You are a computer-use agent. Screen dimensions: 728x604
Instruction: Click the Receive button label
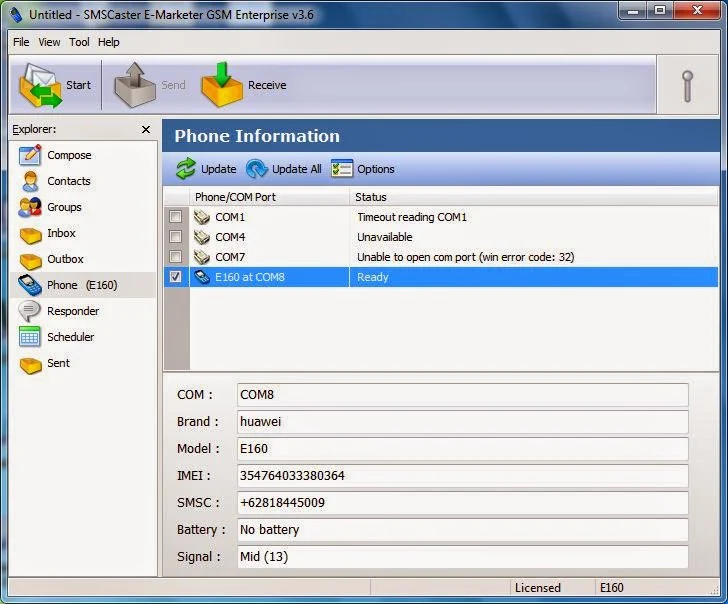click(267, 85)
